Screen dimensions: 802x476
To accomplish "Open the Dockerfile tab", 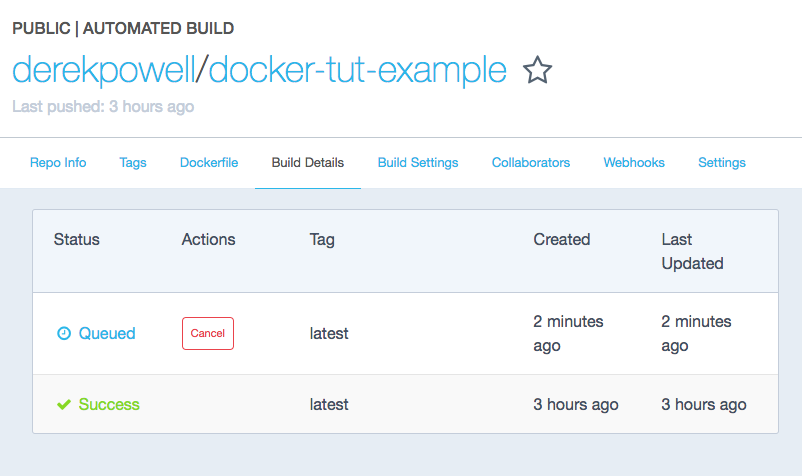I will click(209, 163).
